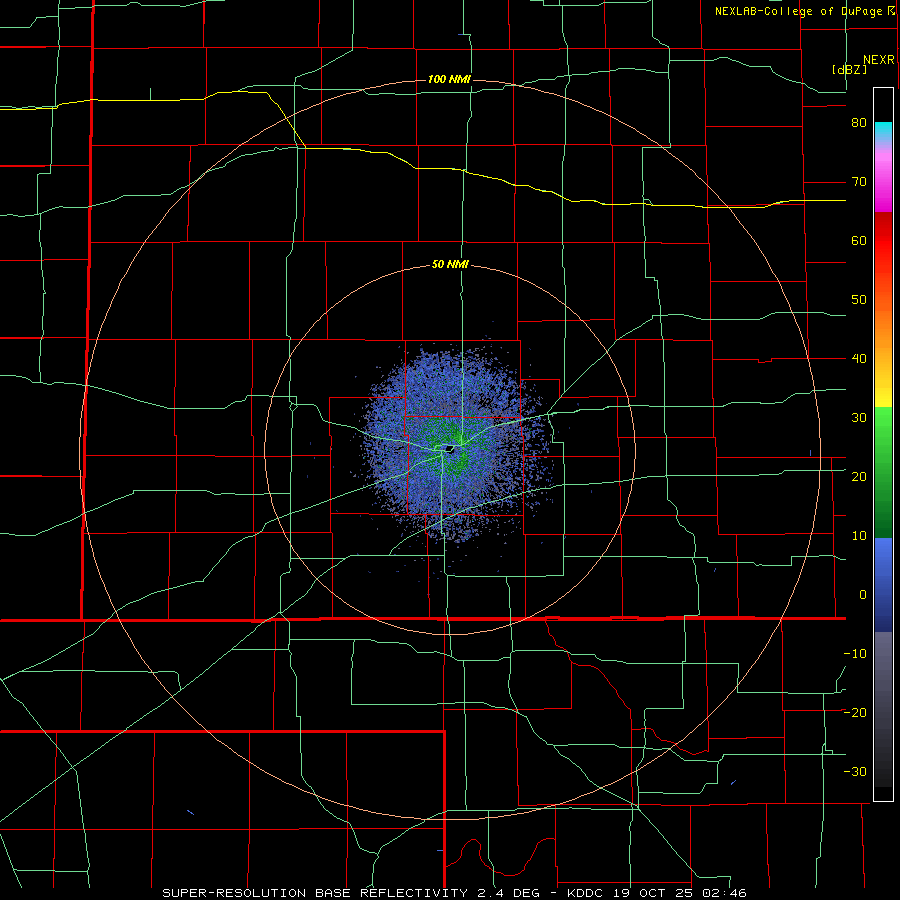Click the -30 dBZ scale value
Viewport: 900px width, 900px height.
pos(855,772)
